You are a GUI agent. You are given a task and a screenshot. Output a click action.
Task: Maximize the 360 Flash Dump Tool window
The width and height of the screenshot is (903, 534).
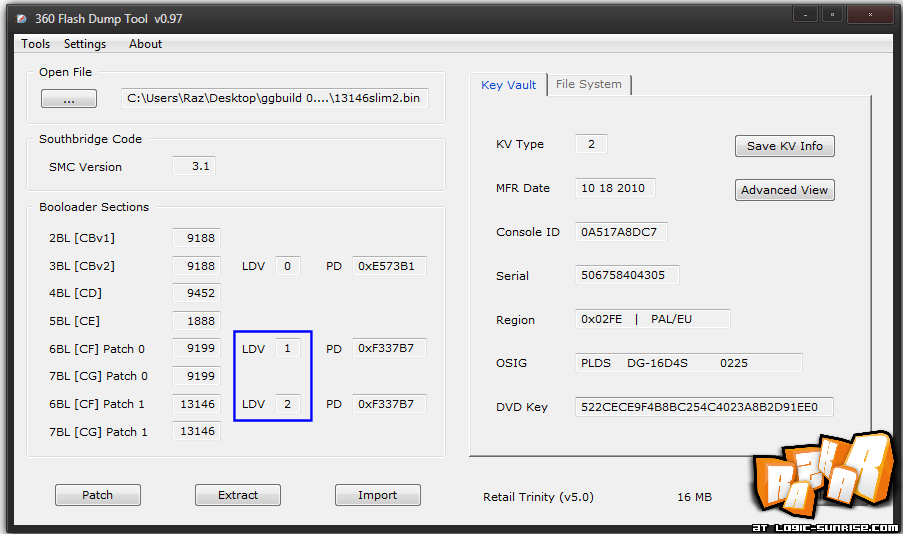click(x=832, y=14)
